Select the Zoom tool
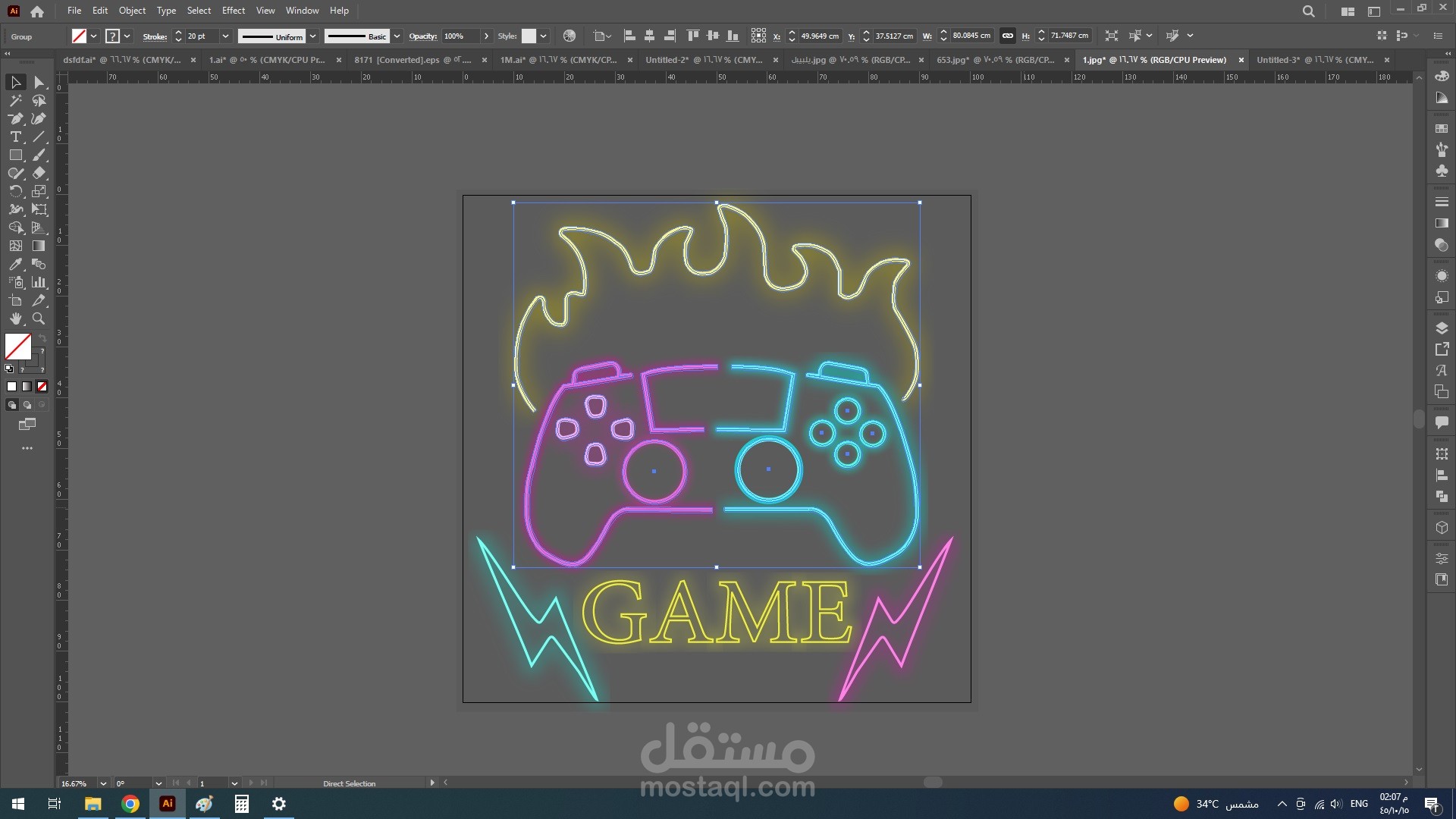Viewport: 1456px width, 819px height. tap(39, 318)
